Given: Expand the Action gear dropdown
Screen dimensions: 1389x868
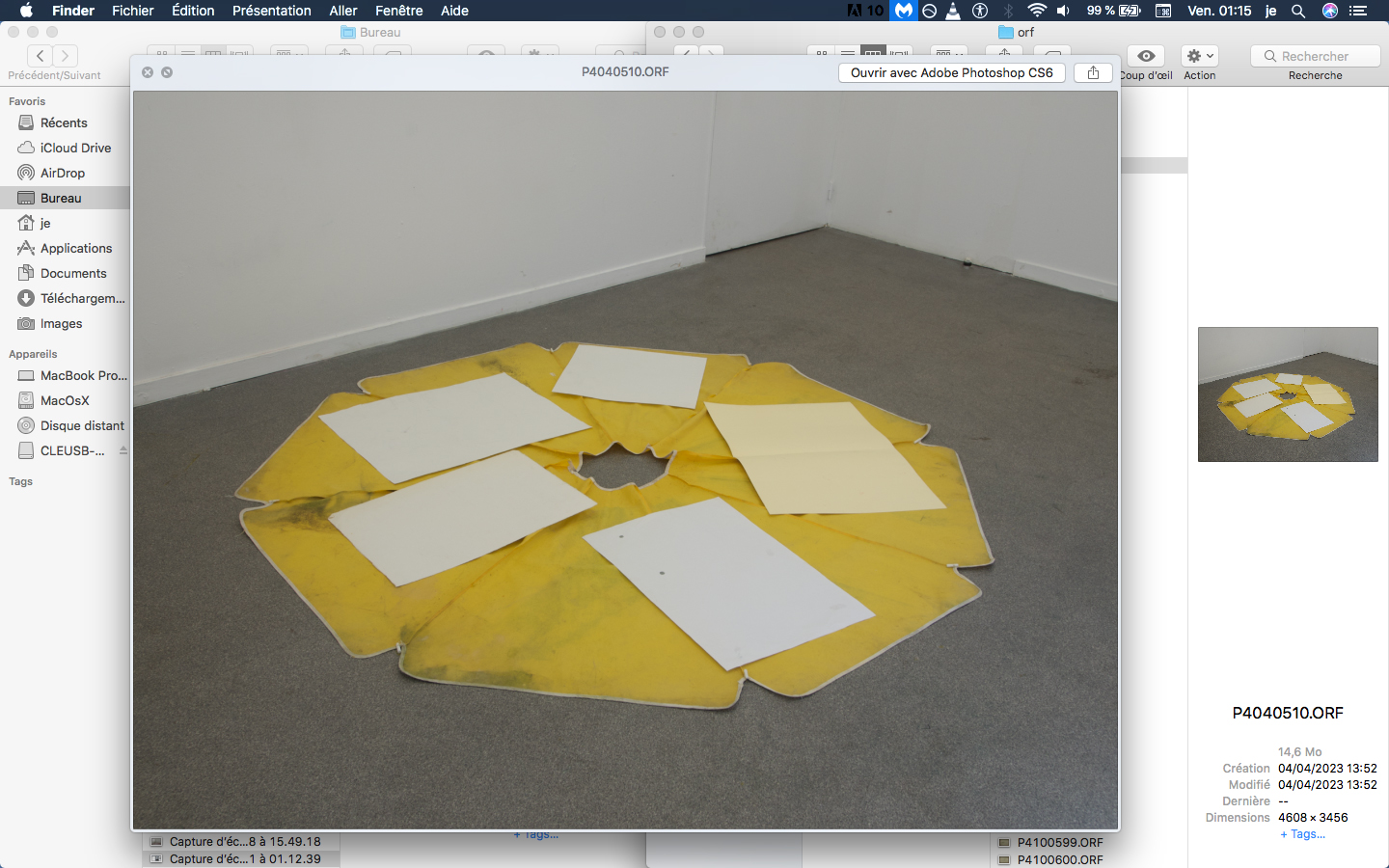Looking at the screenshot, I should pyautogui.click(x=1199, y=56).
